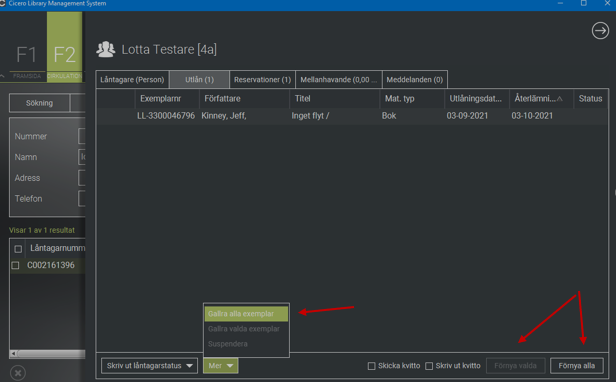
Task: Click the Sökning button in sidebar
Action: [39, 103]
